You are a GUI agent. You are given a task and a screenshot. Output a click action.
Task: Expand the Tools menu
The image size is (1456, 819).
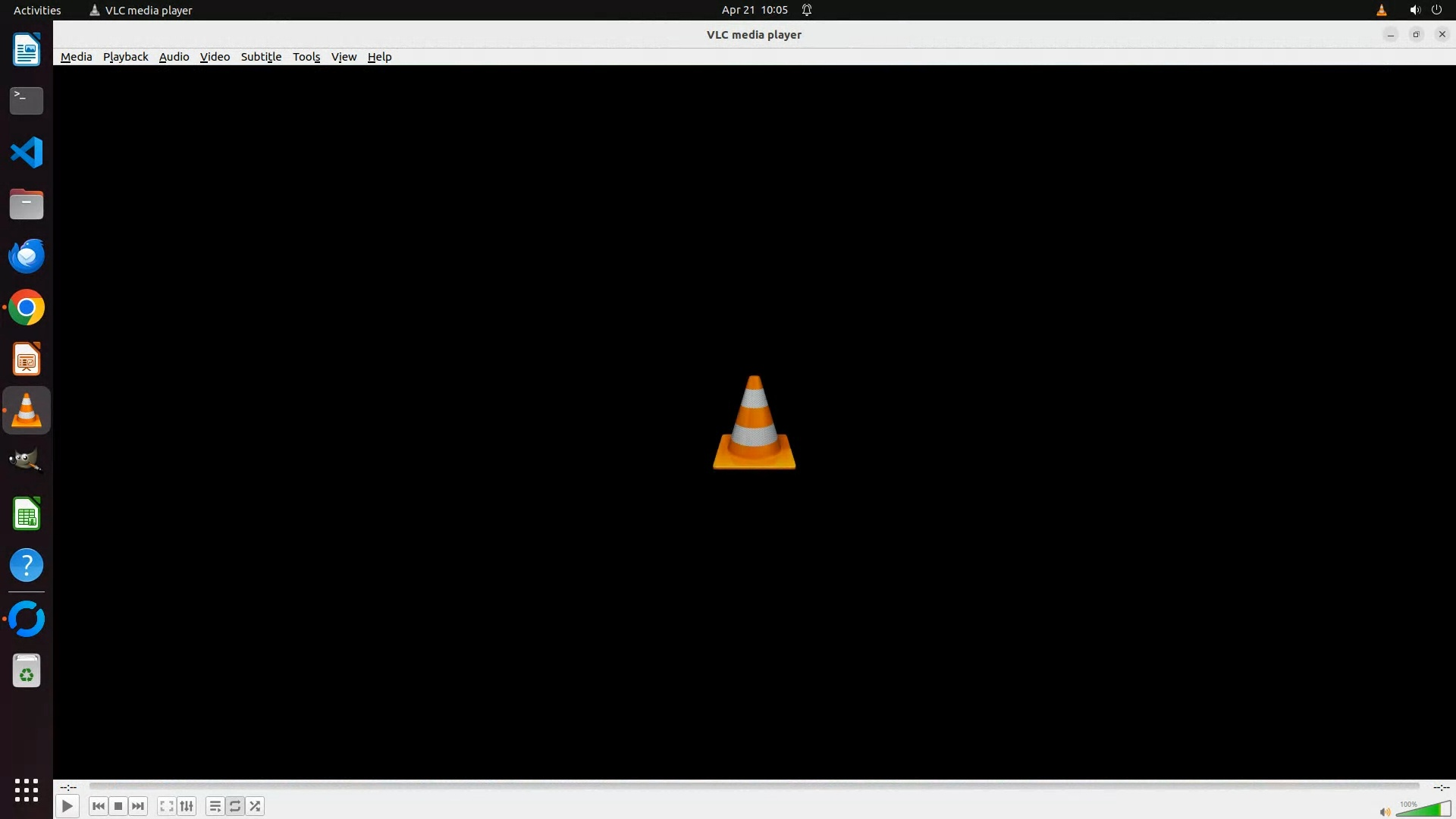[306, 57]
